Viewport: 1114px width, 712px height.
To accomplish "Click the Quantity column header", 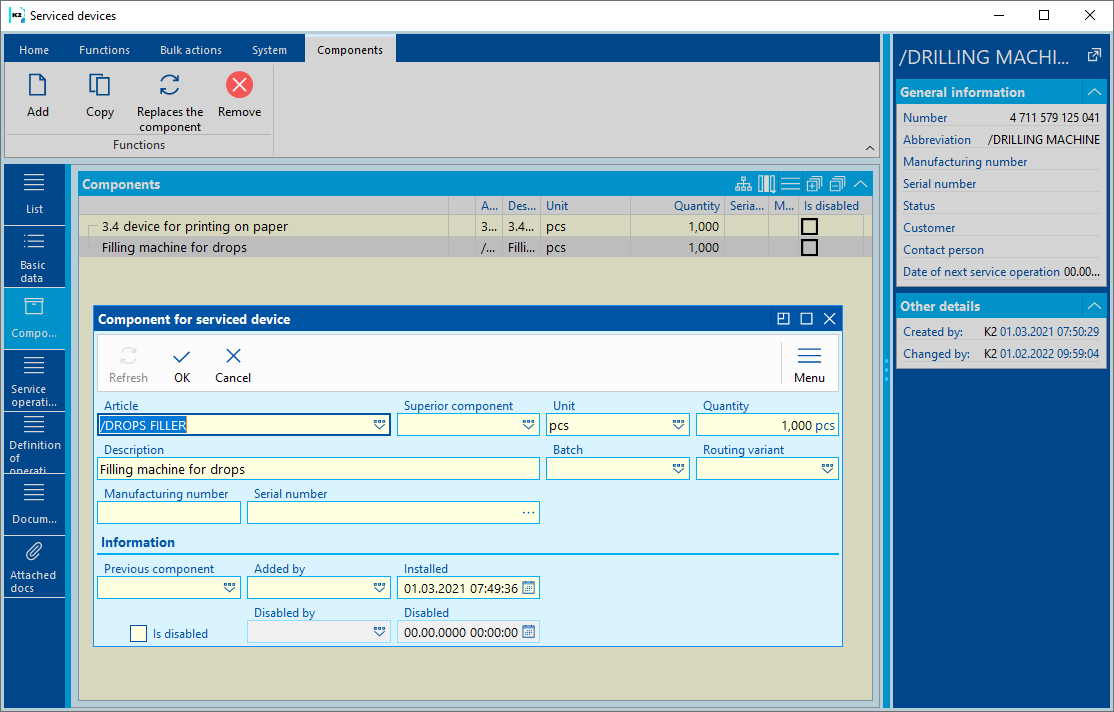I will click(x=676, y=205).
